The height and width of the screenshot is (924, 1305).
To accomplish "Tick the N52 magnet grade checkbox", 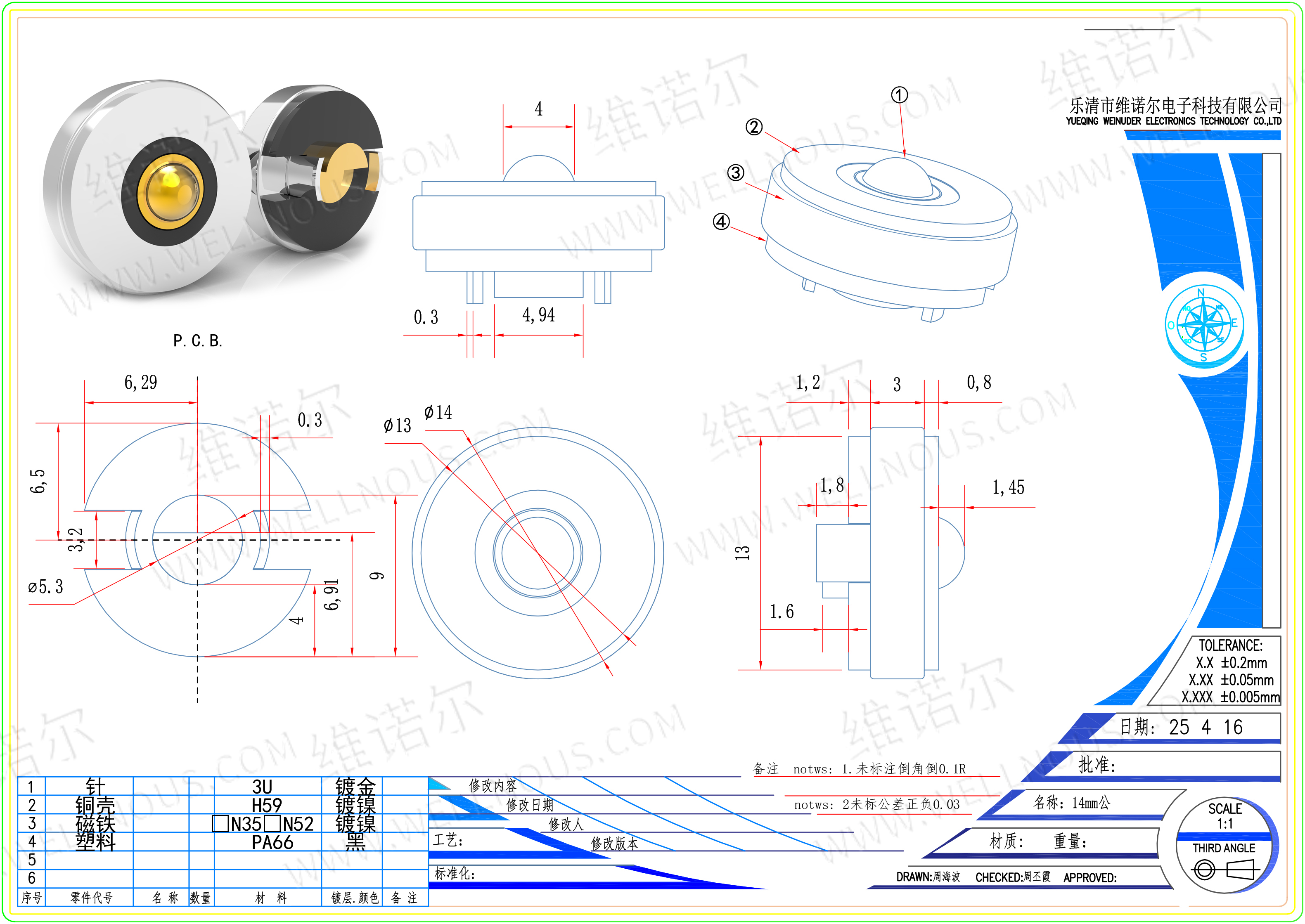I will click(x=272, y=823).
